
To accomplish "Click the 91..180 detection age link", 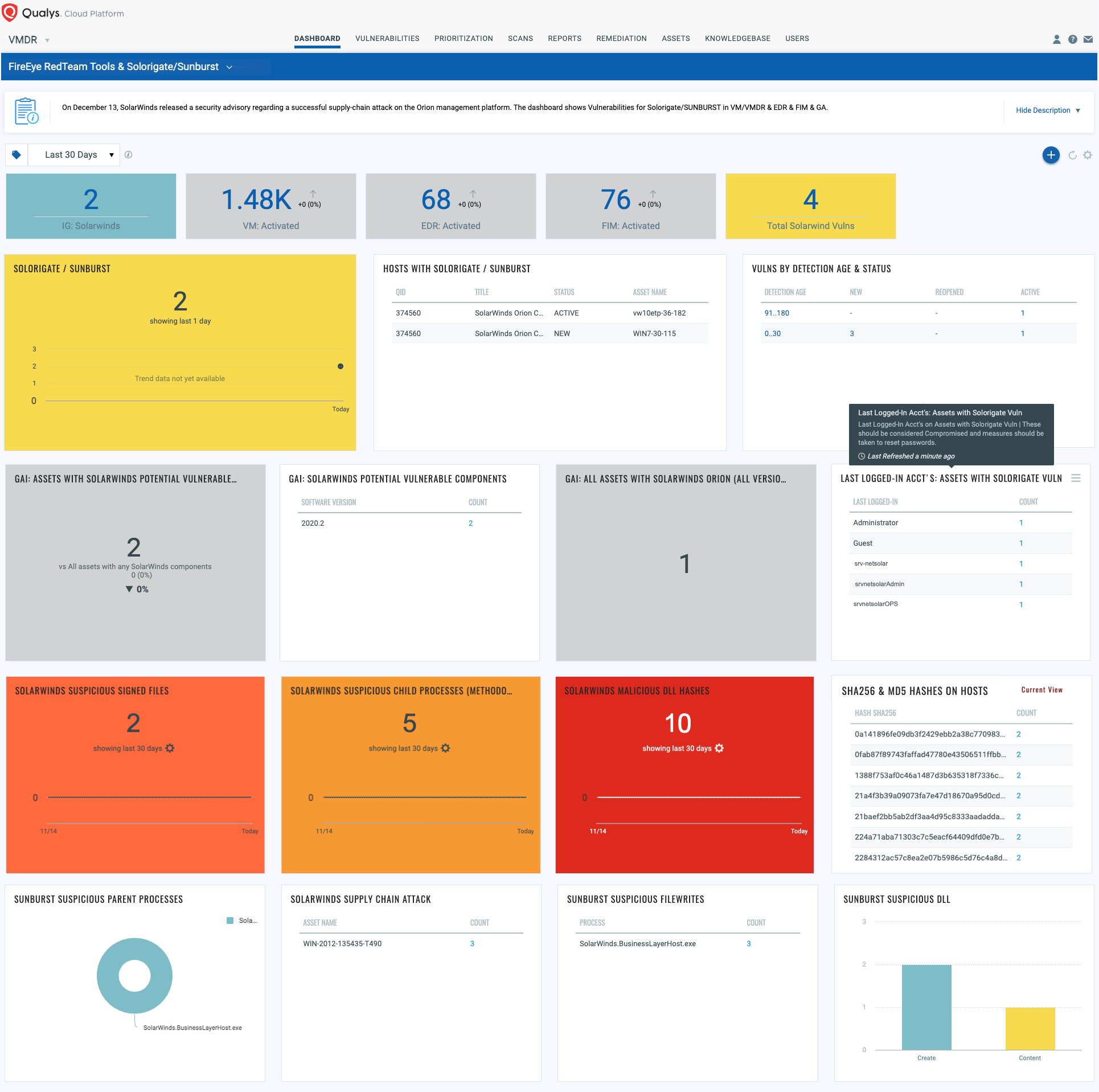I will click(x=776, y=313).
